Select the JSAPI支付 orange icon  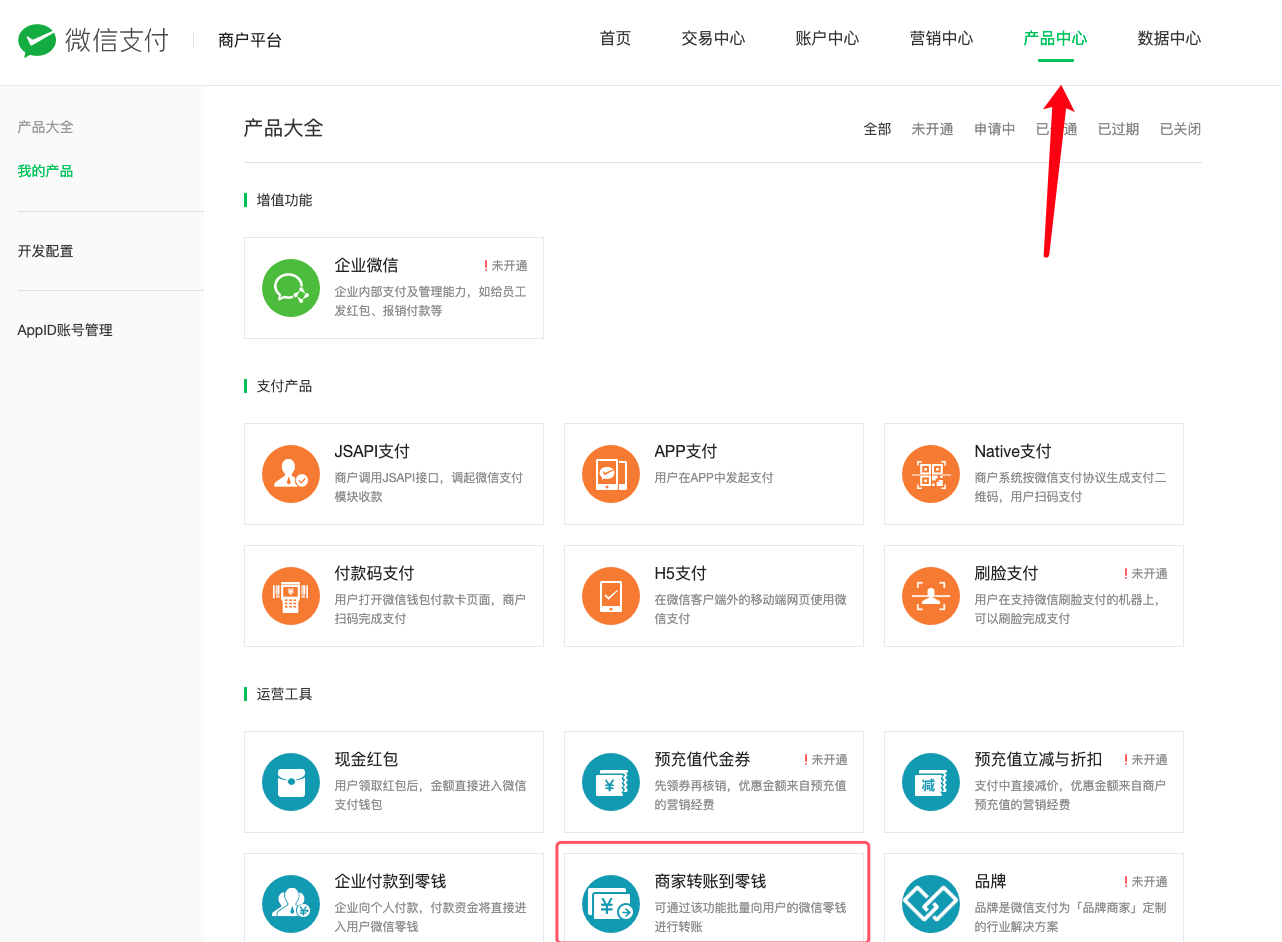291,474
